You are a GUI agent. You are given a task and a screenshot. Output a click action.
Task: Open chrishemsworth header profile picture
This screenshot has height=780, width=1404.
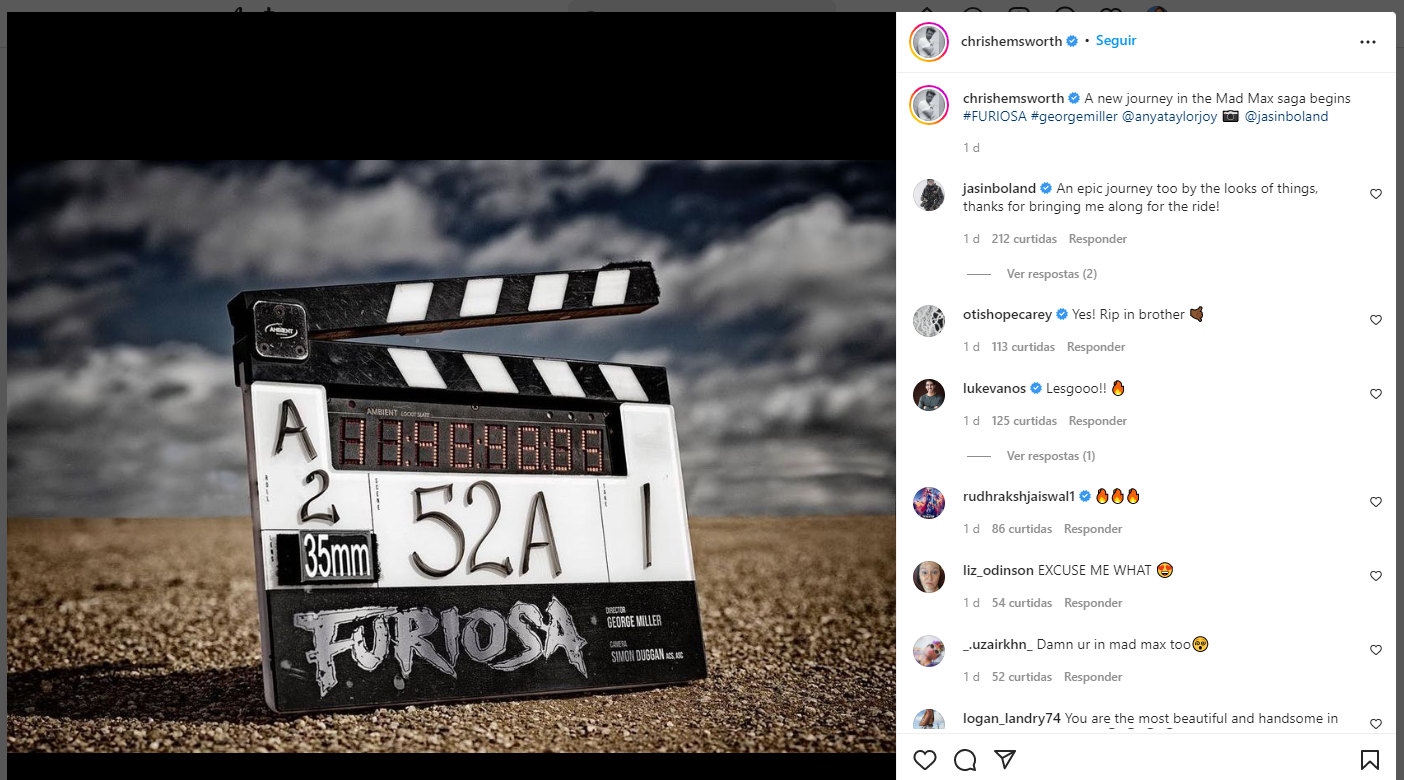tap(929, 42)
